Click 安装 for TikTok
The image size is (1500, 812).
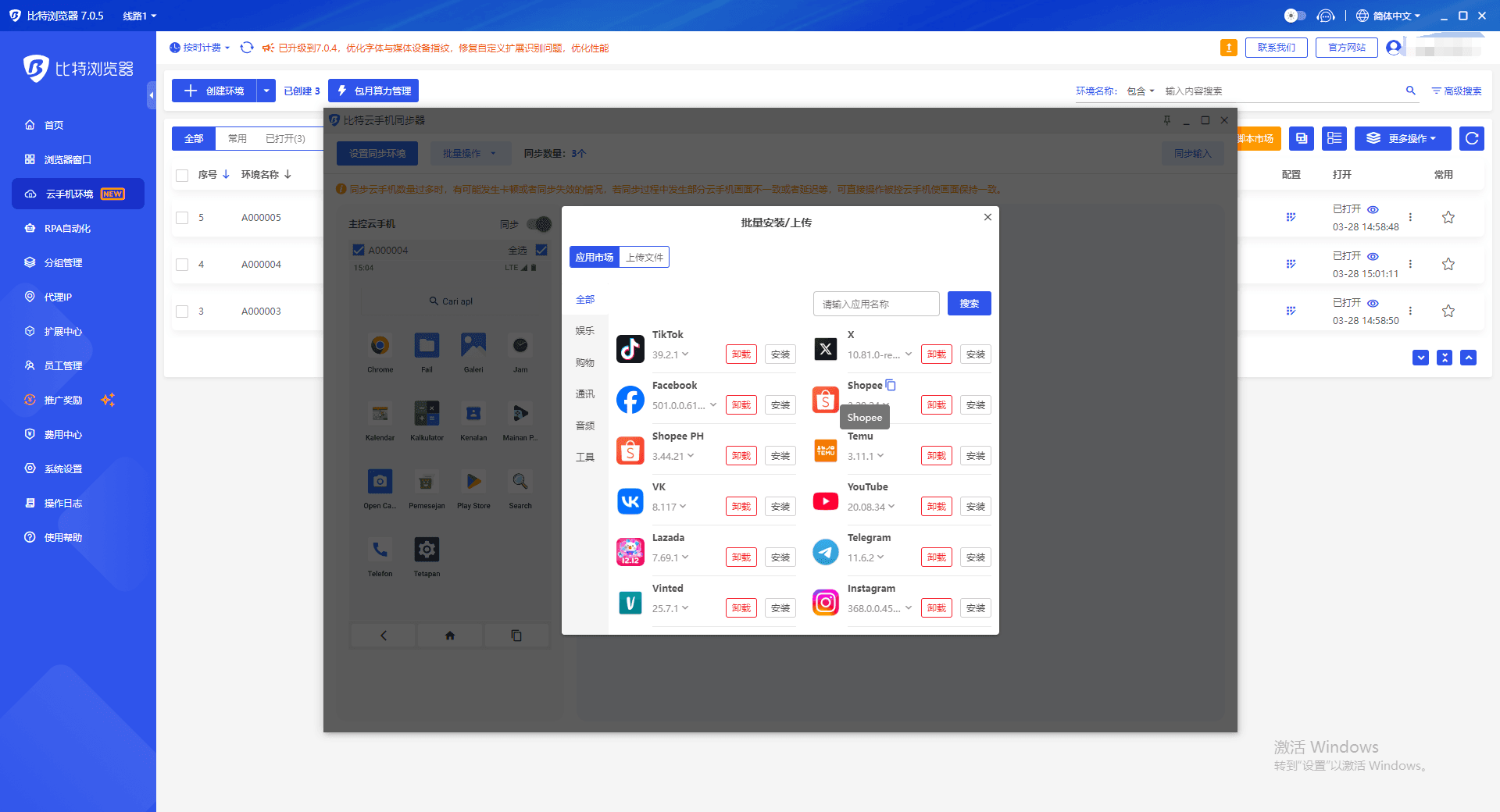tap(780, 354)
